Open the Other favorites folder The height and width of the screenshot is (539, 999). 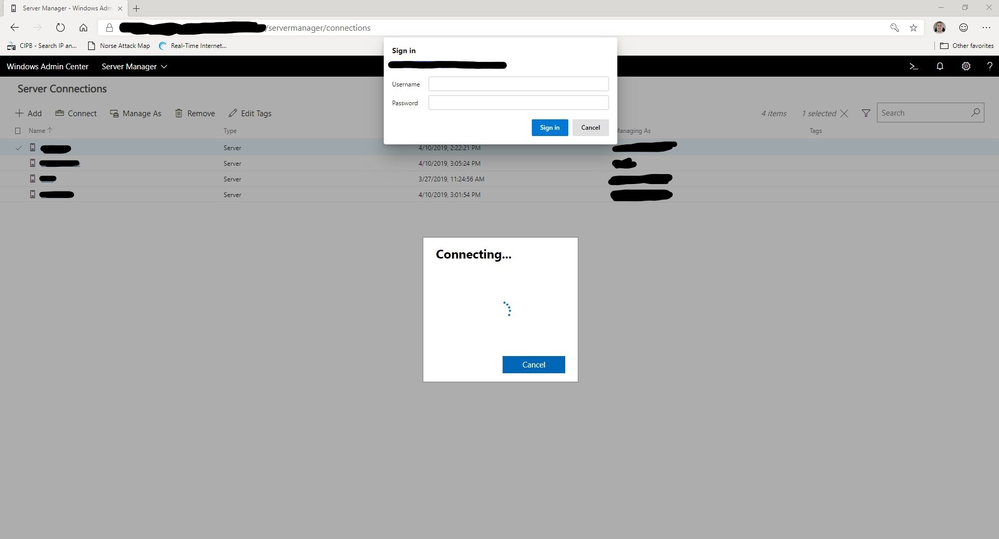(x=967, y=46)
